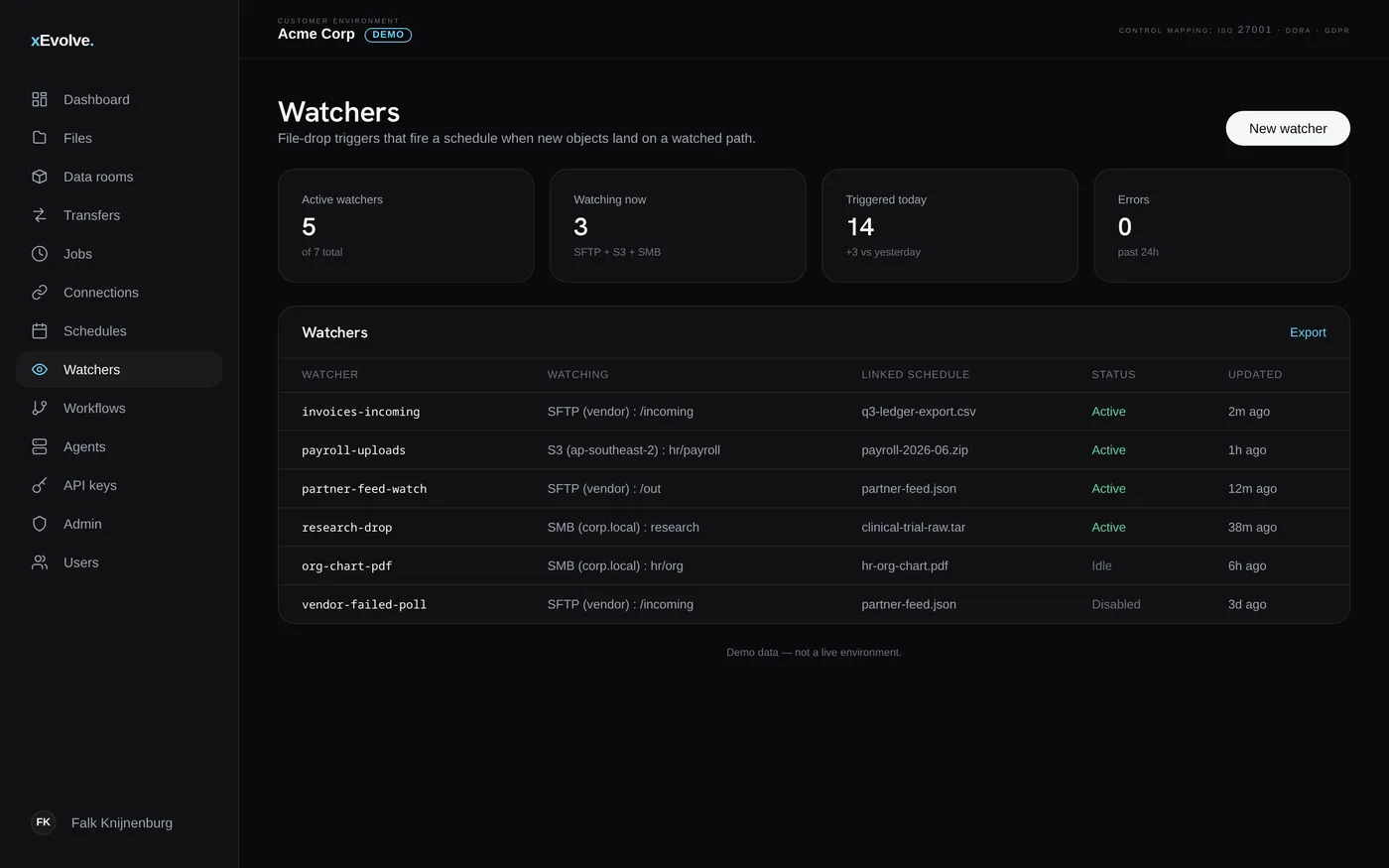Click the Workflows branch icon

point(40,408)
